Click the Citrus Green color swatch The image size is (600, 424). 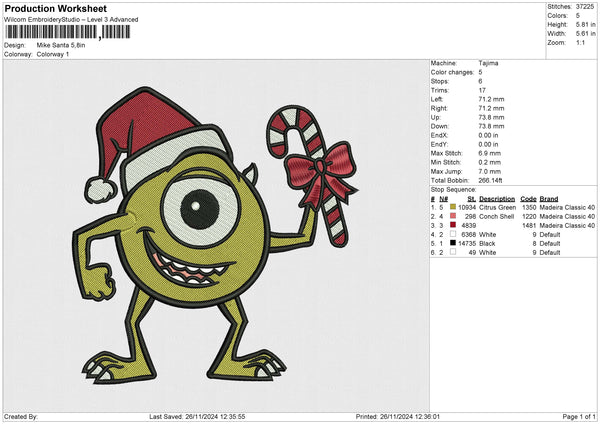(x=453, y=207)
